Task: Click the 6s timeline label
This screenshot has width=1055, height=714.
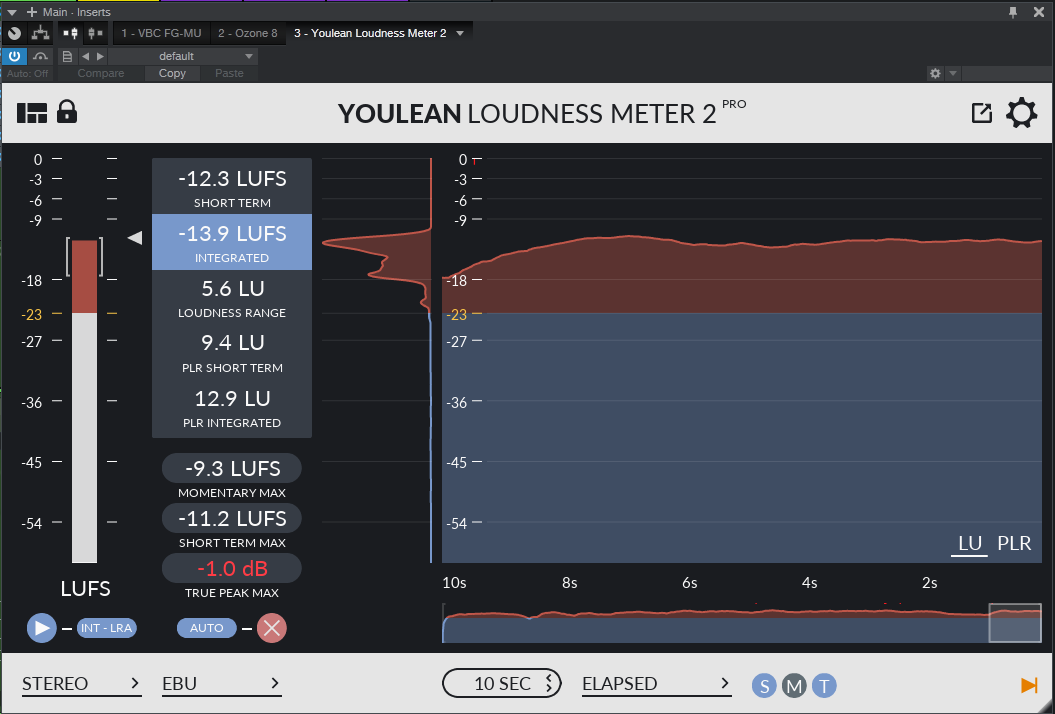Action: [x=690, y=583]
